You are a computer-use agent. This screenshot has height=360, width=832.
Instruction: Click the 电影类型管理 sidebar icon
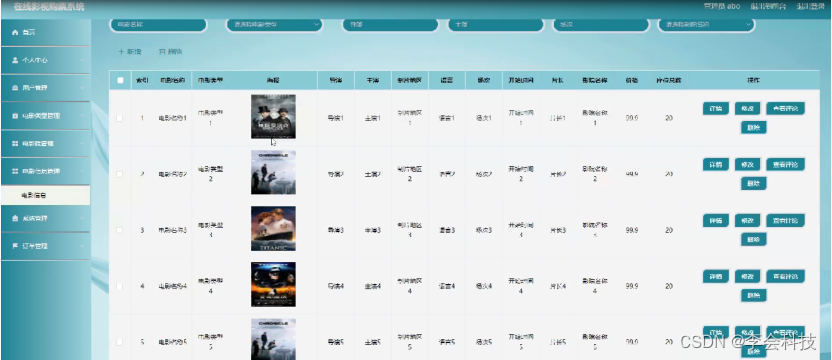pos(15,116)
